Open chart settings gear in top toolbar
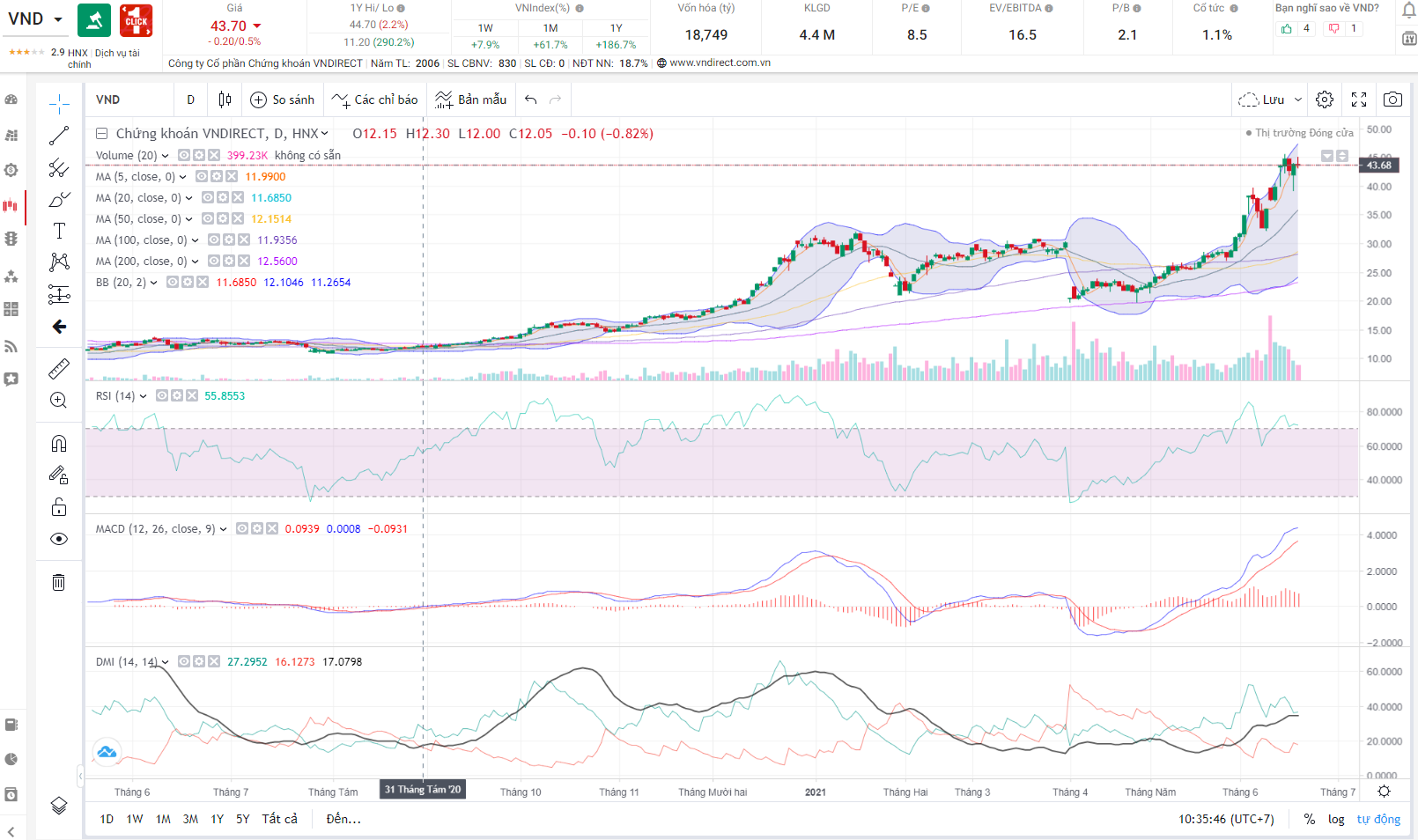 [1325, 99]
